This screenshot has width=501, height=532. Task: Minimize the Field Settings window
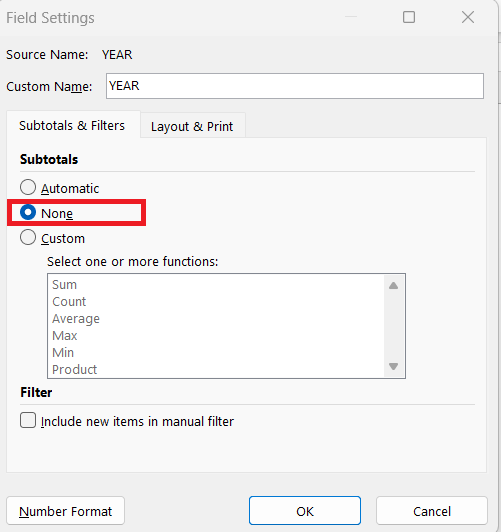pyautogui.click(x=351, y=17)
